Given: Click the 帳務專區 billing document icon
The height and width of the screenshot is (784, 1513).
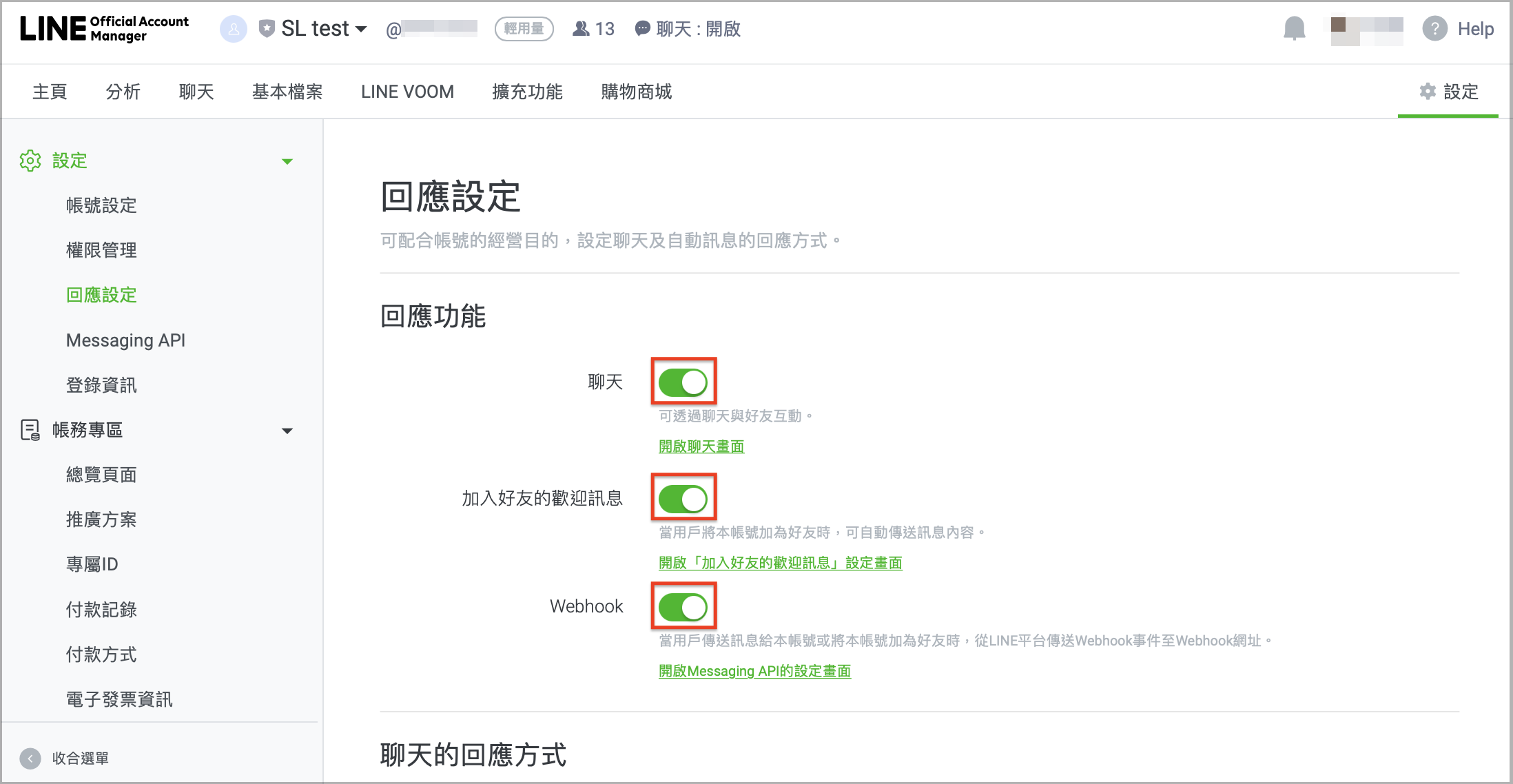Looking at the screenshot, I should click(30, 430).
